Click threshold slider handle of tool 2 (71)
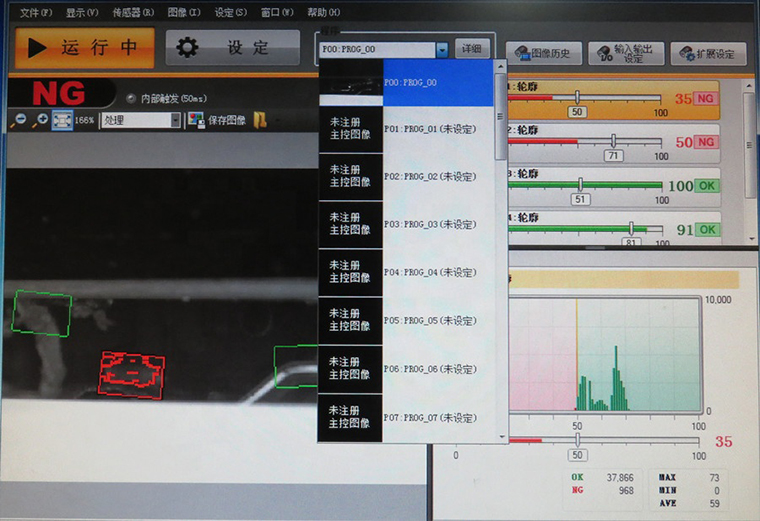Viewport: 760px width, 521px height. tap(613, 141)
